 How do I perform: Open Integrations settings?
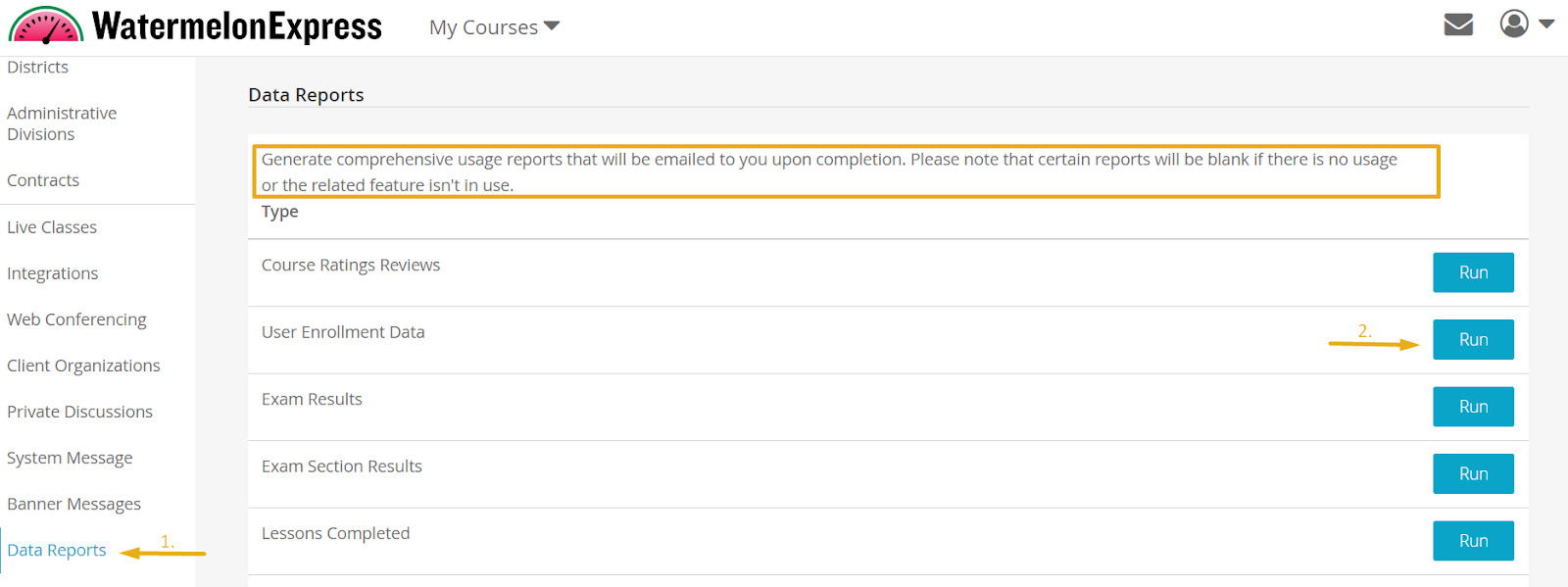(x=52, y=273)
